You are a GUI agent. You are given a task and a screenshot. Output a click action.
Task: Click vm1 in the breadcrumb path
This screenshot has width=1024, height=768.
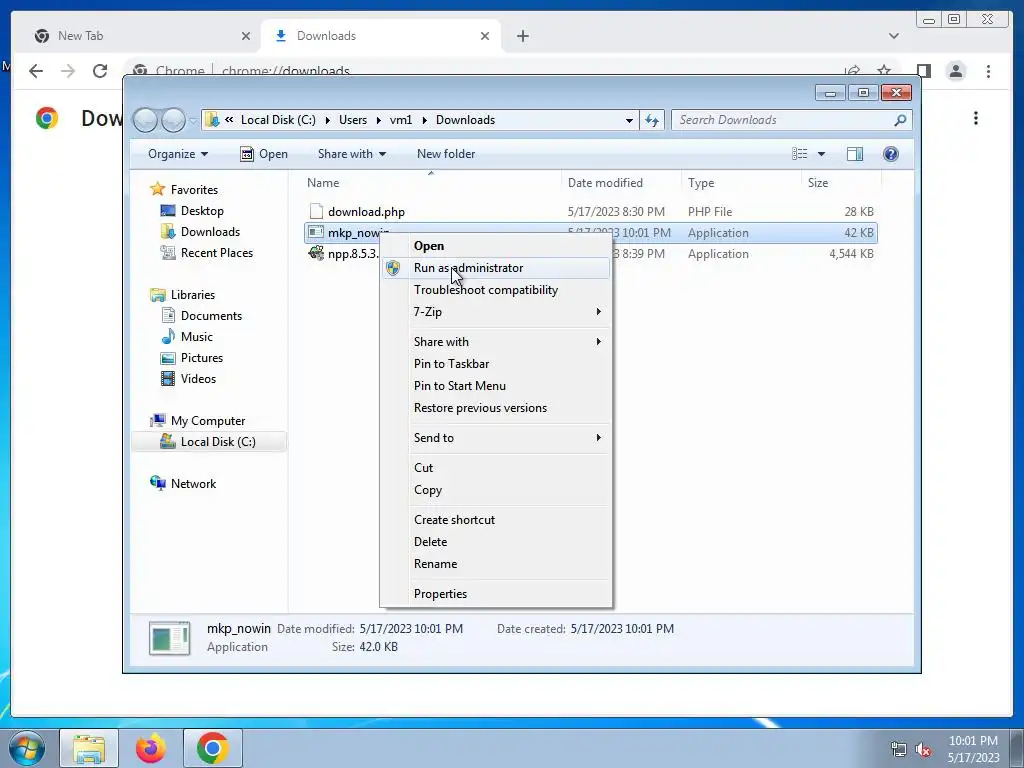[x=401, y=120]
